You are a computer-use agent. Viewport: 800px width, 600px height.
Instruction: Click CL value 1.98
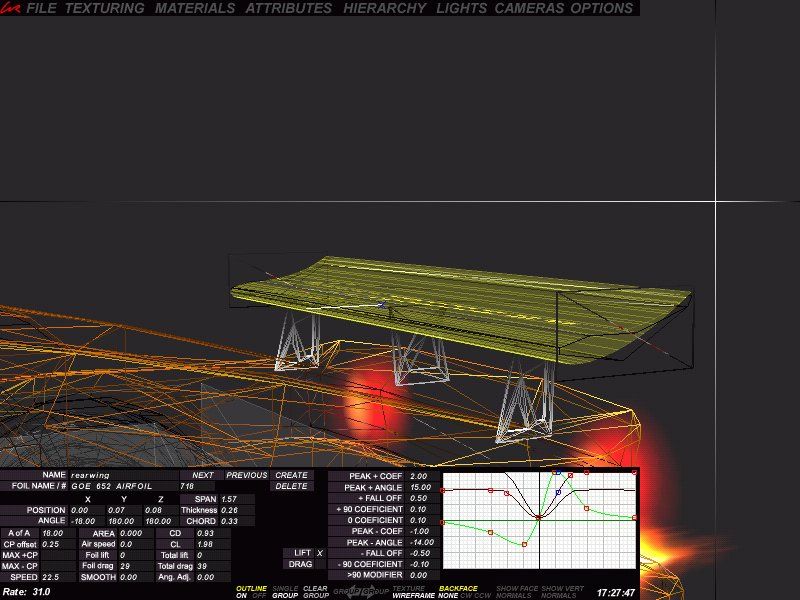point(213,544)
